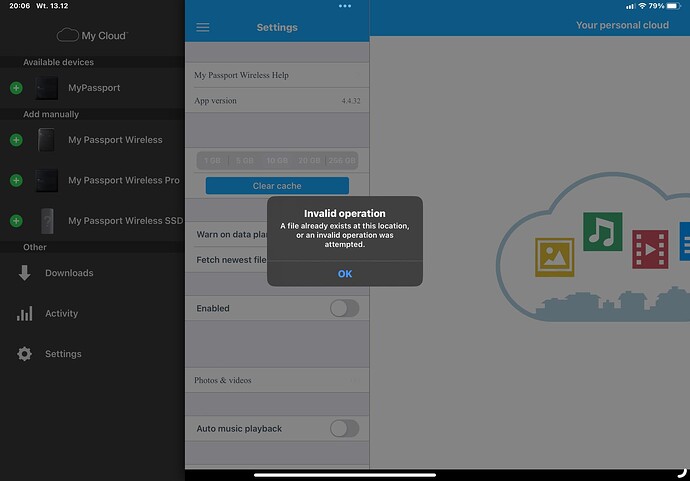Tap the My Passport Wireless name

click(115, 140)
